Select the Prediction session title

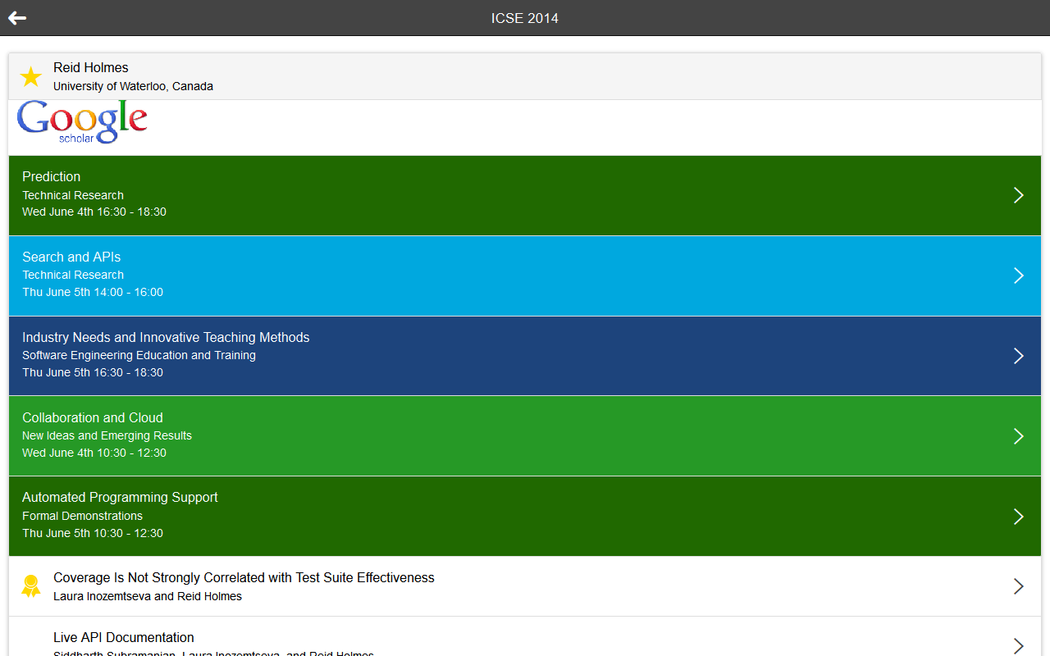tap(51, 177)
